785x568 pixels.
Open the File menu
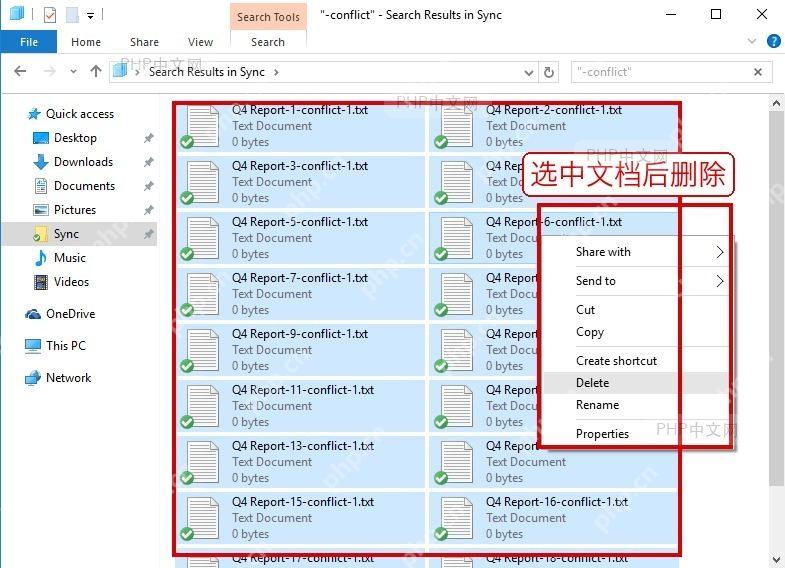(x=29, y=42)
